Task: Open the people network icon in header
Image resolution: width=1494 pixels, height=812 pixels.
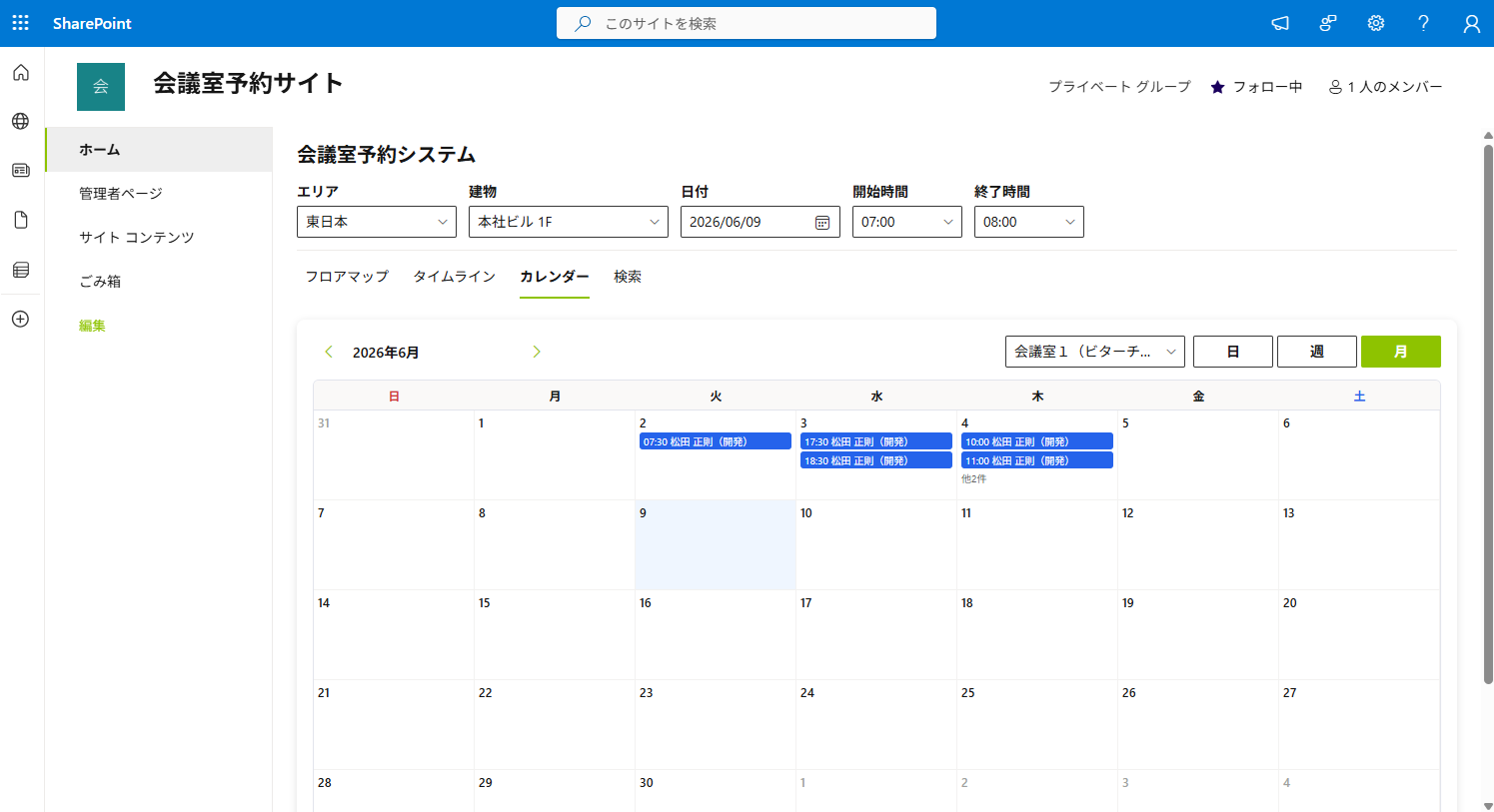Action: pos(1328,23)
